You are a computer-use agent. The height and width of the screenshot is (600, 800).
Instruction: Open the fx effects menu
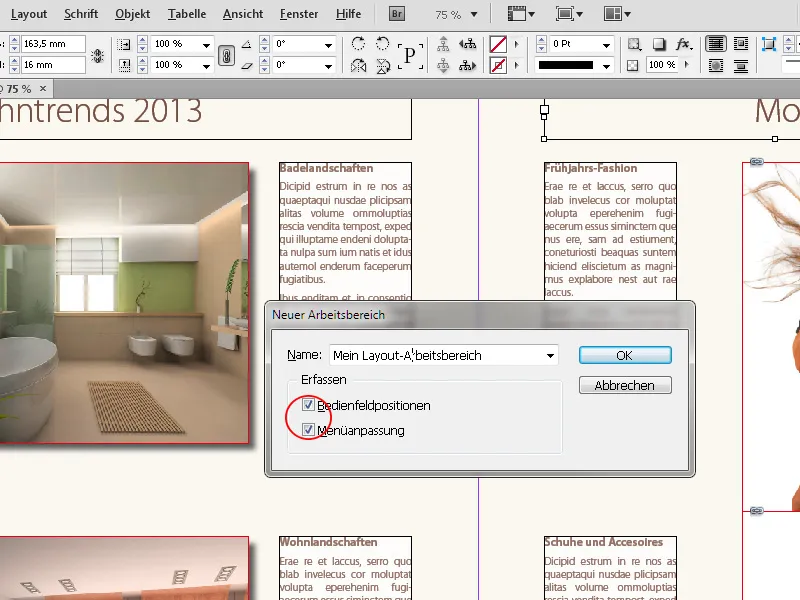pos(684,44)
